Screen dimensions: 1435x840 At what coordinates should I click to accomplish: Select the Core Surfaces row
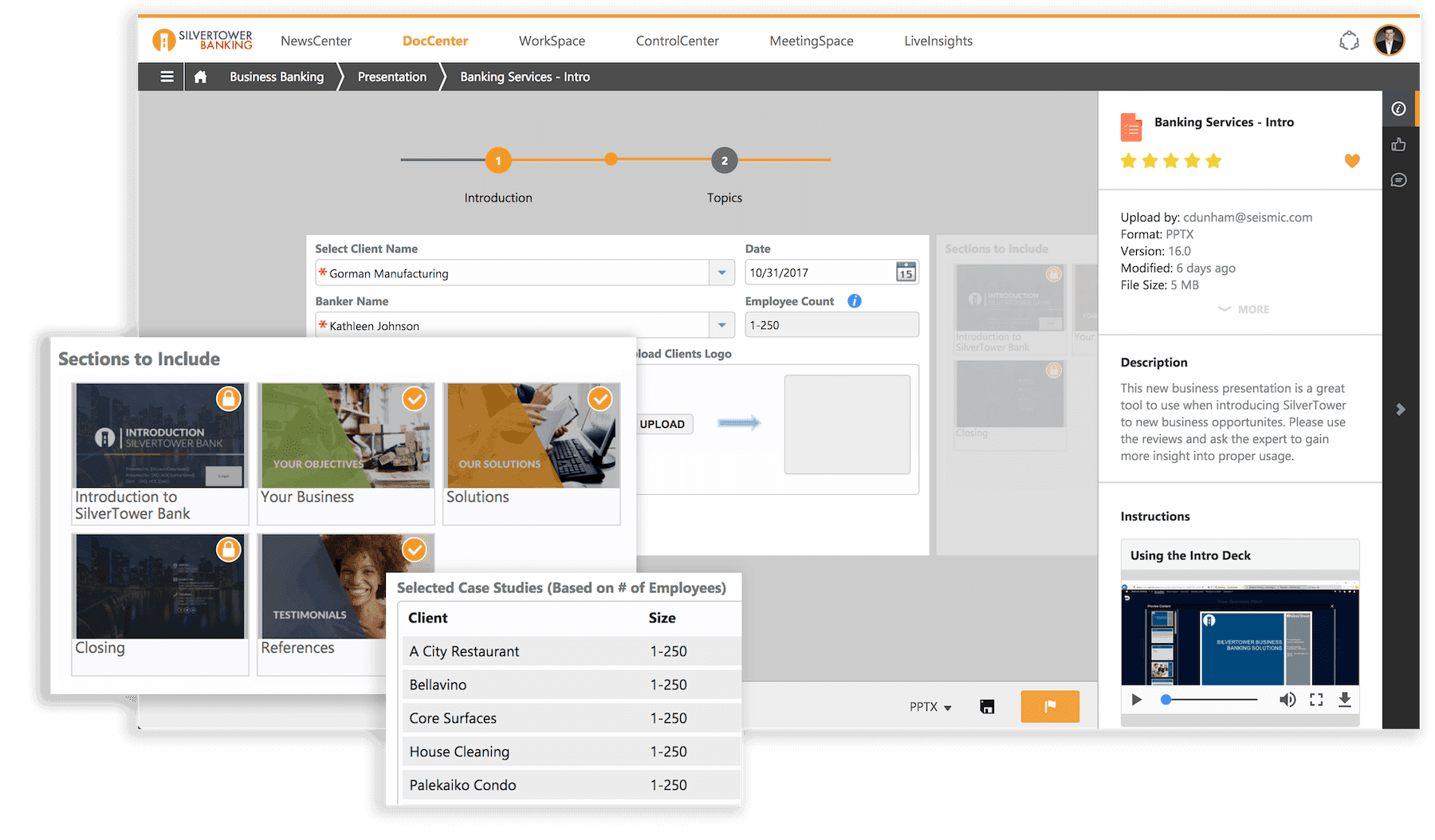pyautogui.click(x=571, y=718)
